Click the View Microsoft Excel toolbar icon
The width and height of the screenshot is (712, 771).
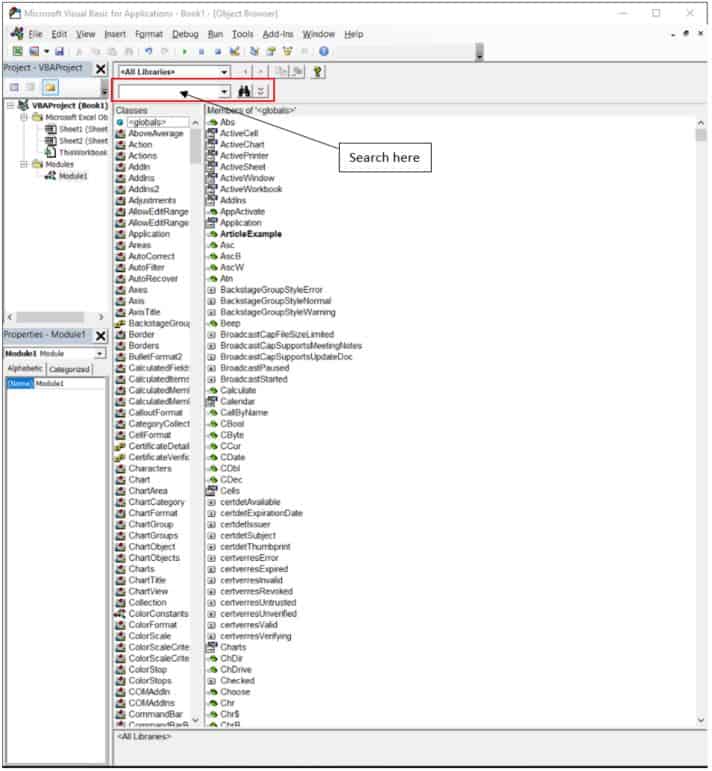click(17, 51)
